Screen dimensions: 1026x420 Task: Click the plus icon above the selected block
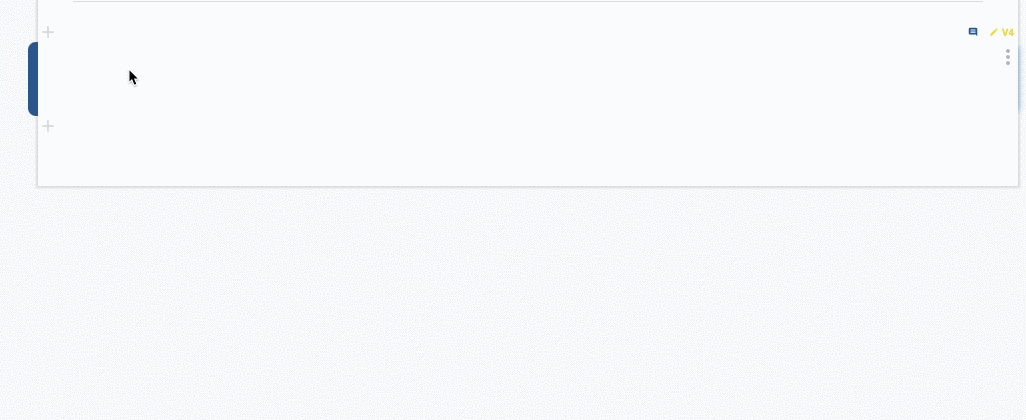click(48, 32)
